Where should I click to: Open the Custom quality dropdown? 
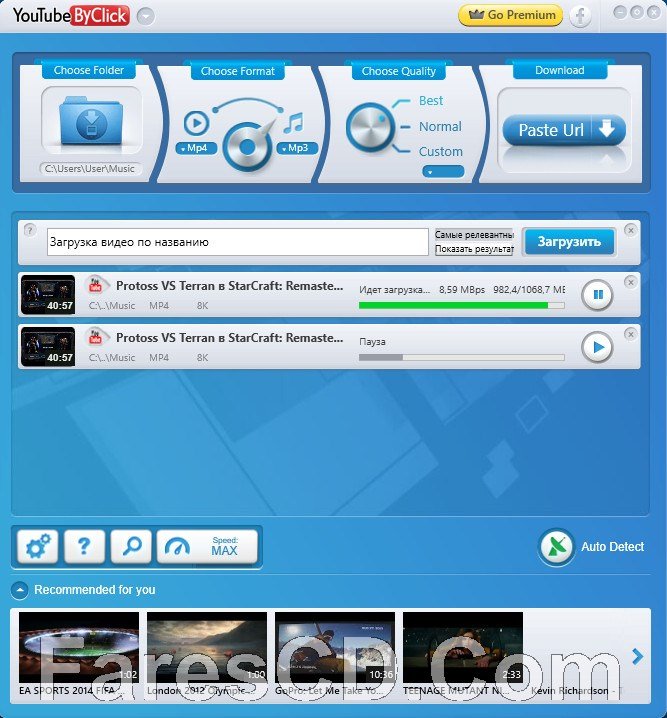(443, 172)
